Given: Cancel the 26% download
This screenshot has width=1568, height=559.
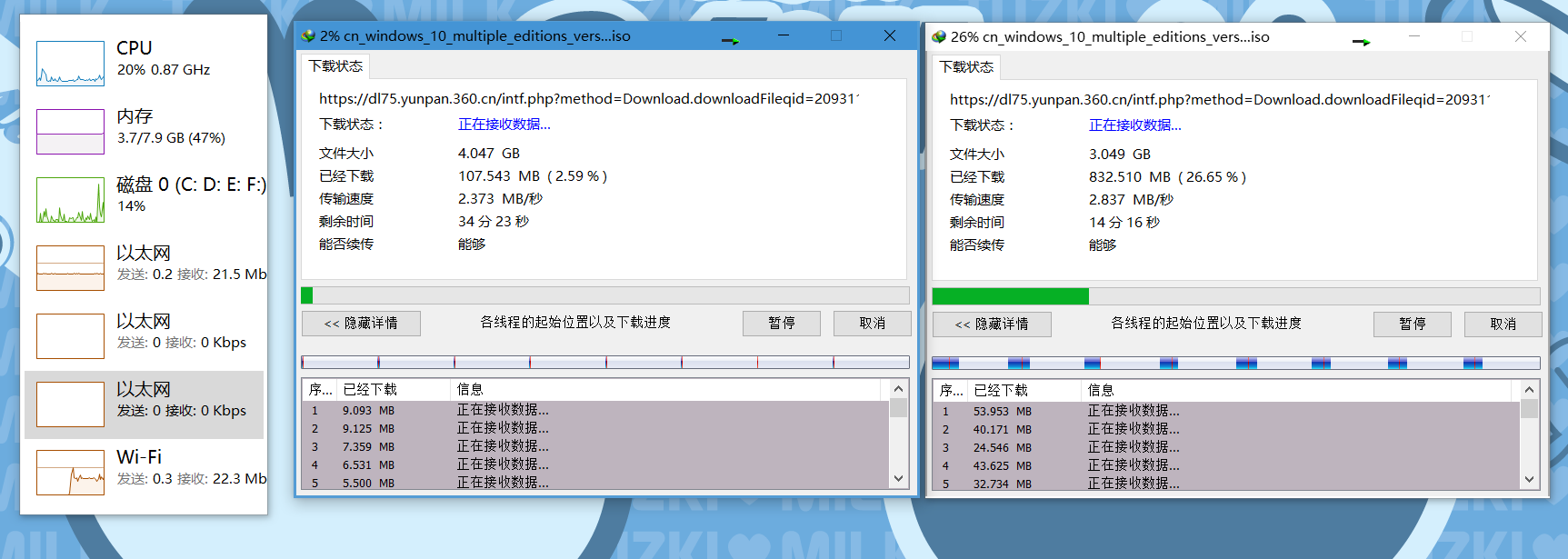Looking at the screenshot, I should click(x=1503, y=324).
